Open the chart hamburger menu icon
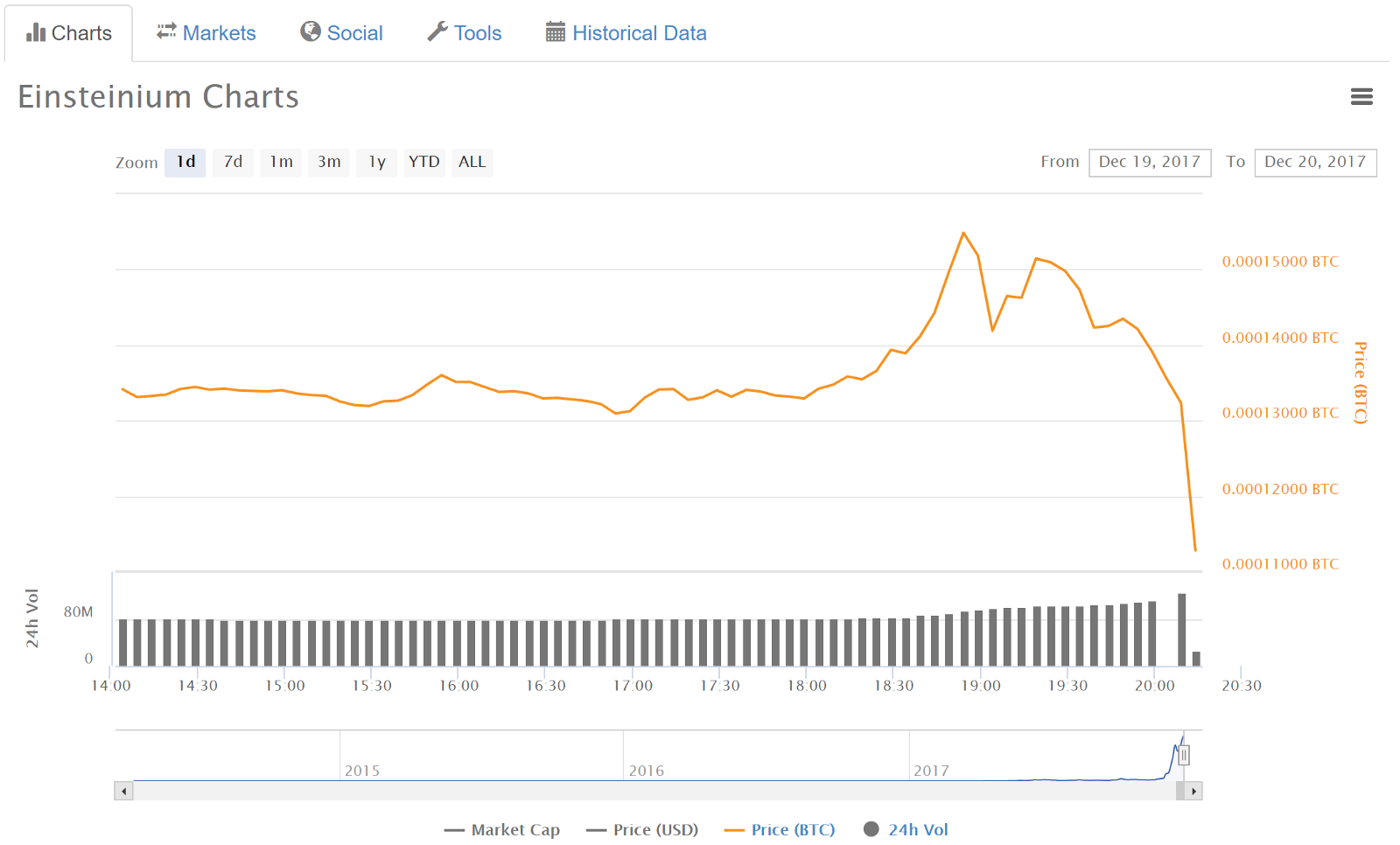Screen dimensions: 1400x845 (1361, 97)
